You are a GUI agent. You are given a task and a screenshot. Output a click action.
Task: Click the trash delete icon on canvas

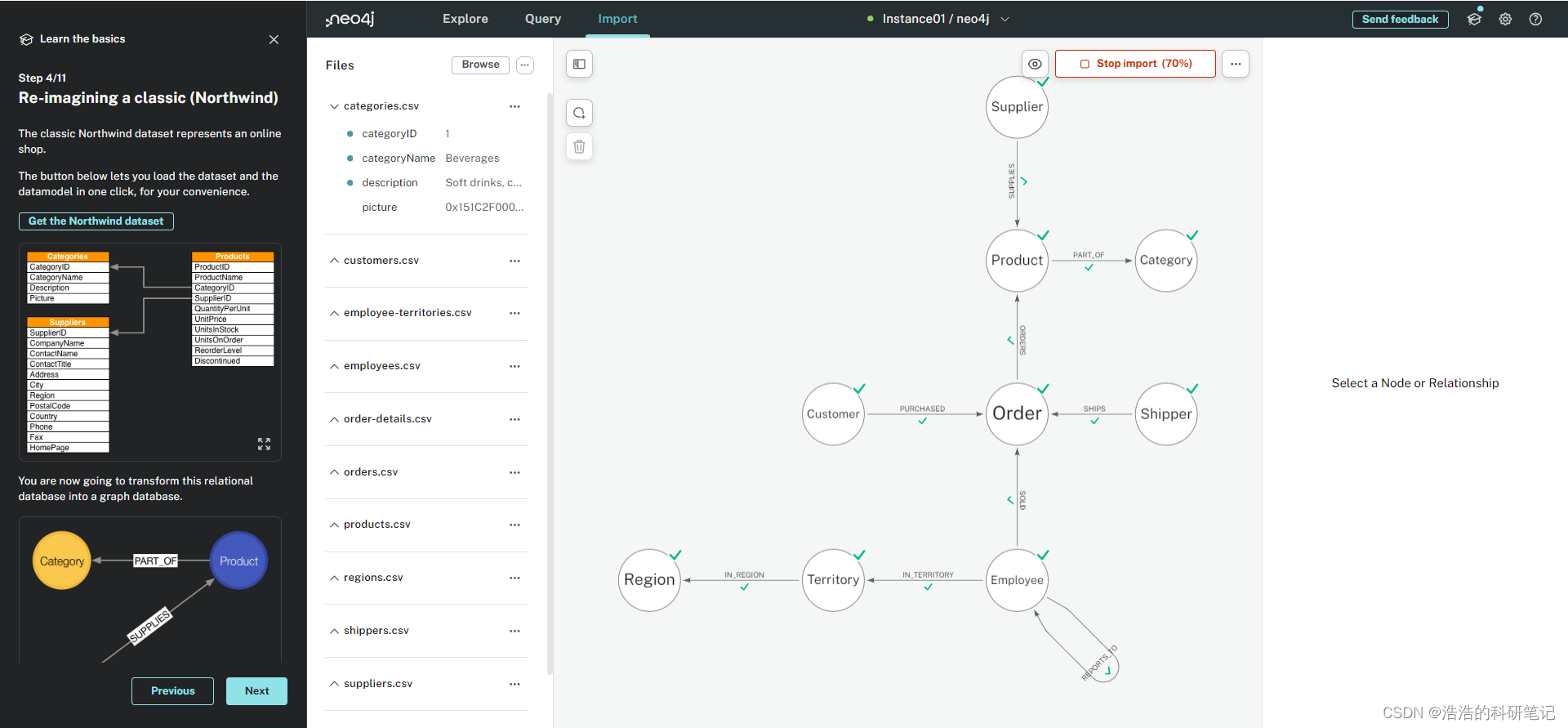[579, 146]
